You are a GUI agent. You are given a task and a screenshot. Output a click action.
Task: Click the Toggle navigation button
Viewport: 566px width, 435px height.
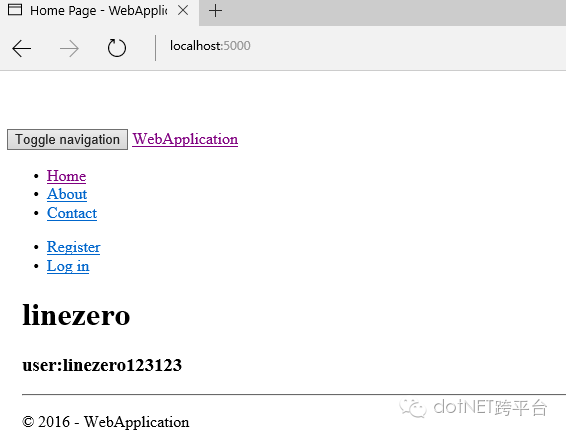click(x=68, y=139)
